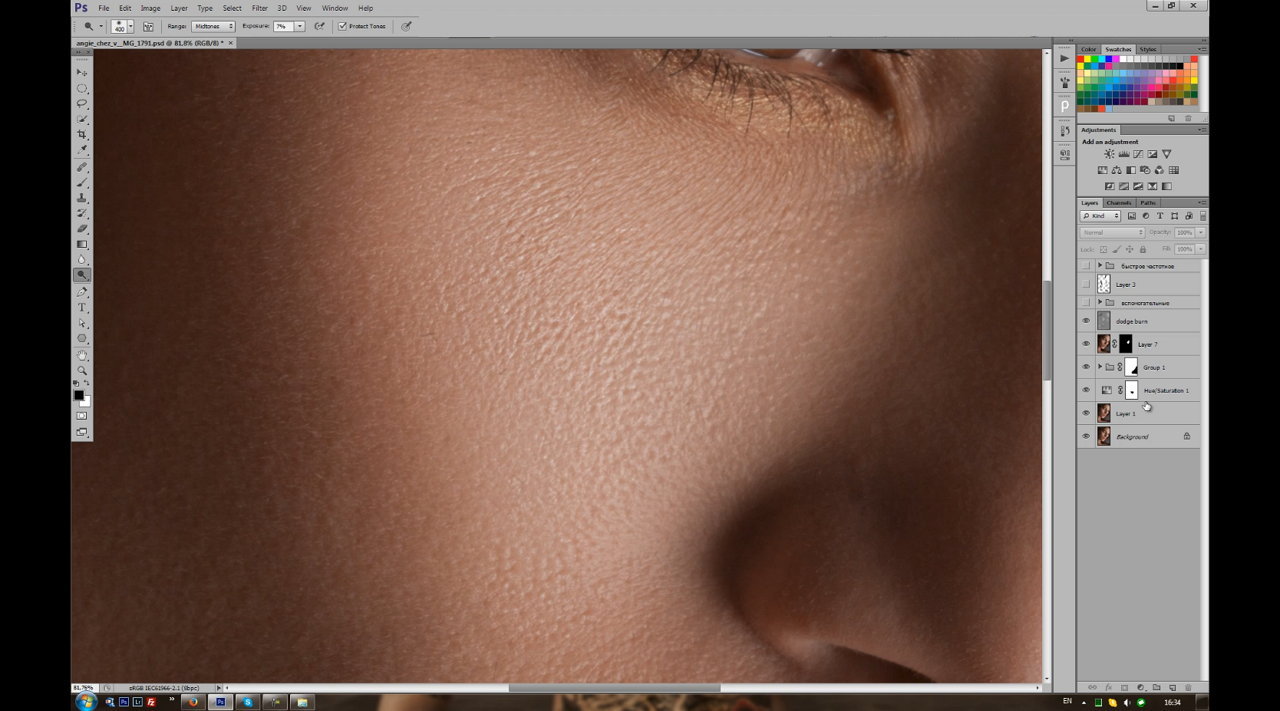The height and width of the screenshot is (711, 1280).
Task: Switch to the Channels tab
Action: point(1118,203)
